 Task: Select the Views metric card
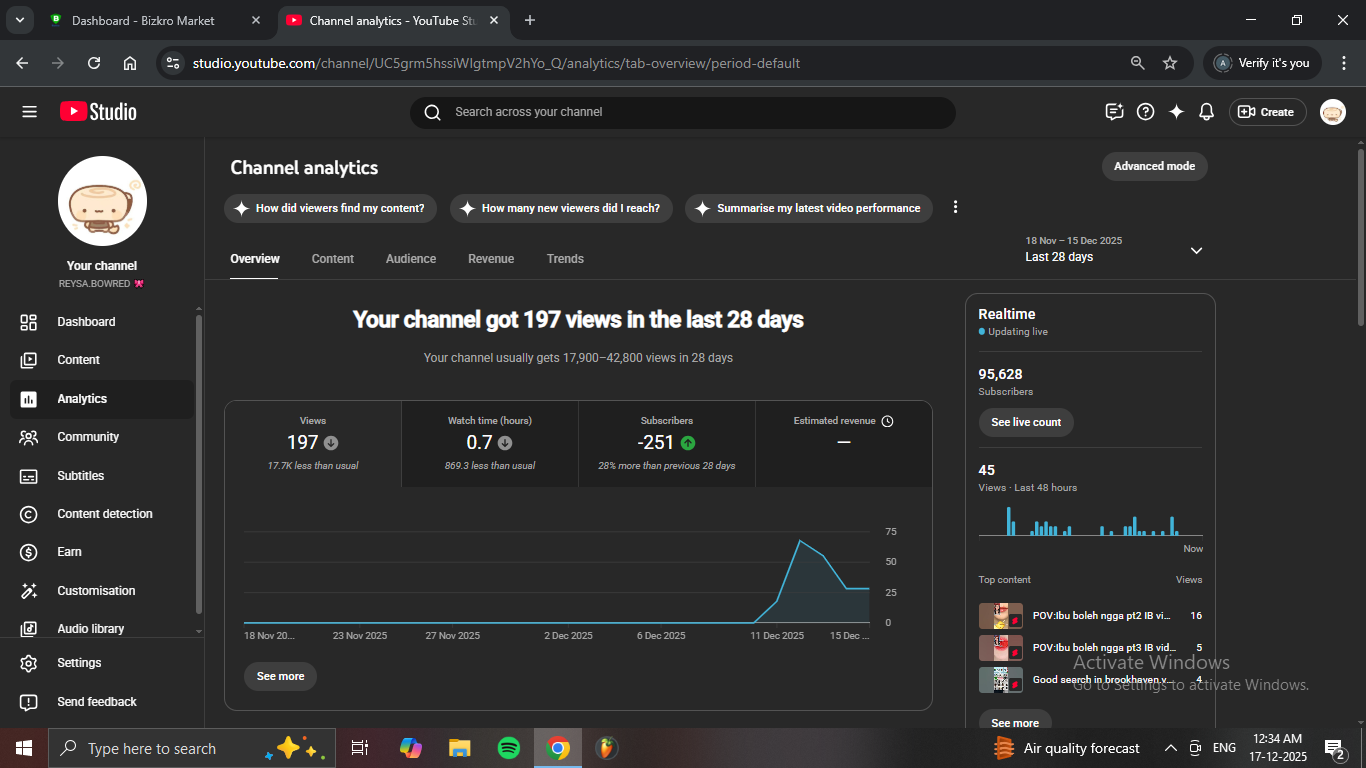click(313, 444)
